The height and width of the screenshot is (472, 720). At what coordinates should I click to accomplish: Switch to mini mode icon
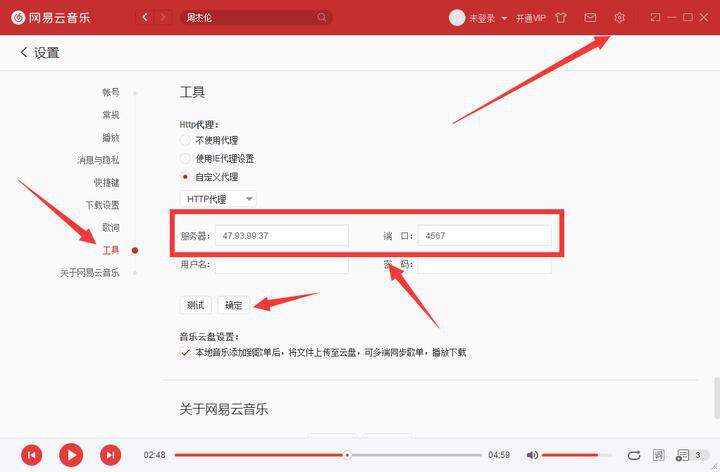655,17
